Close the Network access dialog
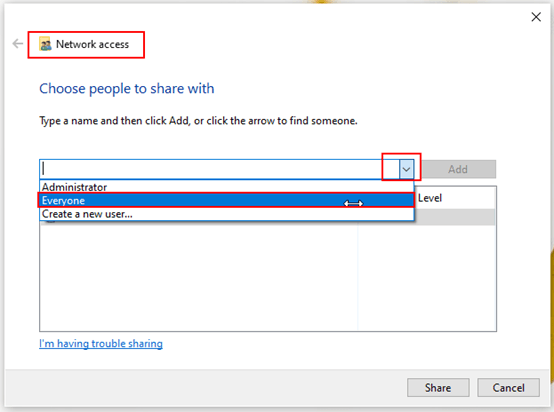This screenshot has height=412, width=554. (x=536, y=17)
